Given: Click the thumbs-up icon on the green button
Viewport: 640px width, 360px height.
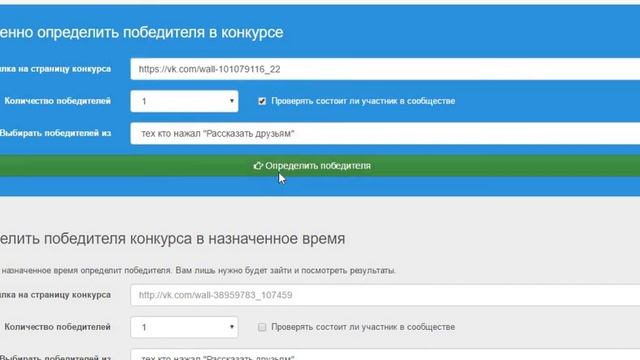Looking at the screenshot, I should 258,166.
